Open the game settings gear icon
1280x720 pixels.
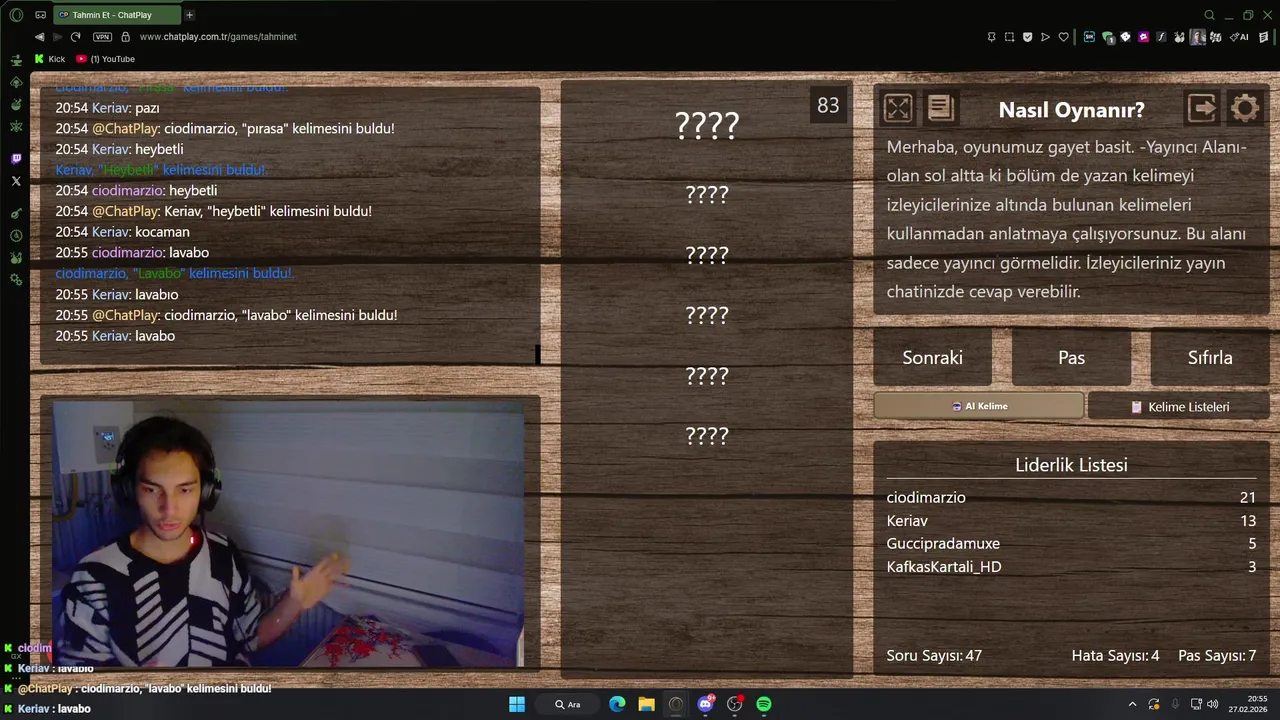coord(1245,108)
